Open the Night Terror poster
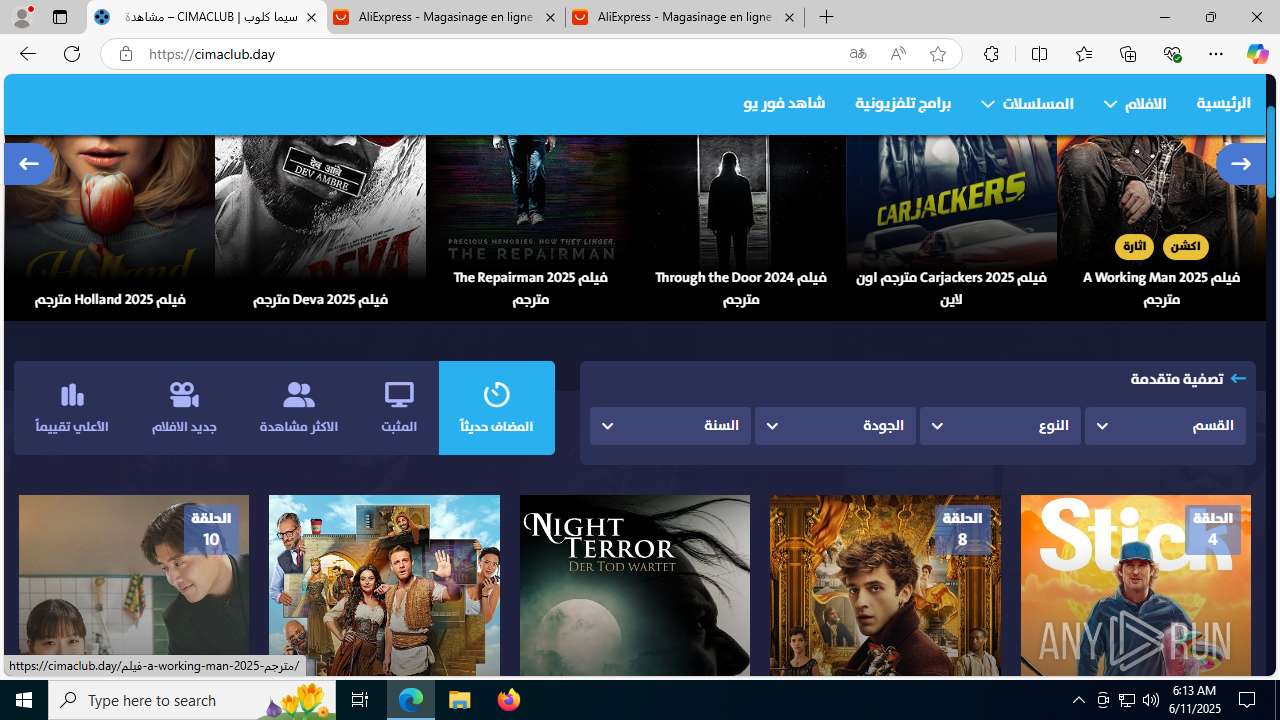Viewport: 1280px width, 720px height. tap(635, 585)
